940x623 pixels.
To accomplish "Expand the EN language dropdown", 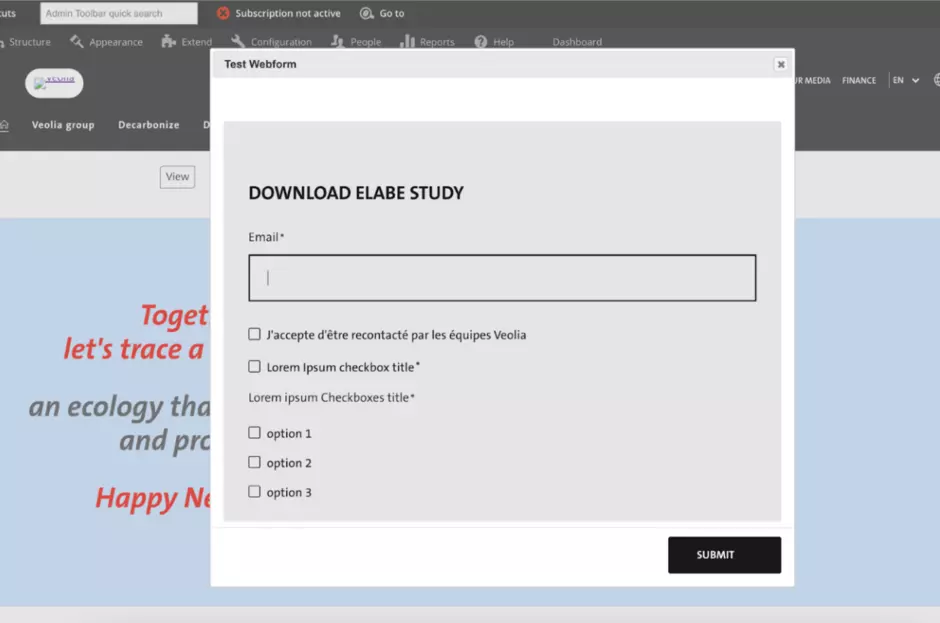I will [903, 80].
